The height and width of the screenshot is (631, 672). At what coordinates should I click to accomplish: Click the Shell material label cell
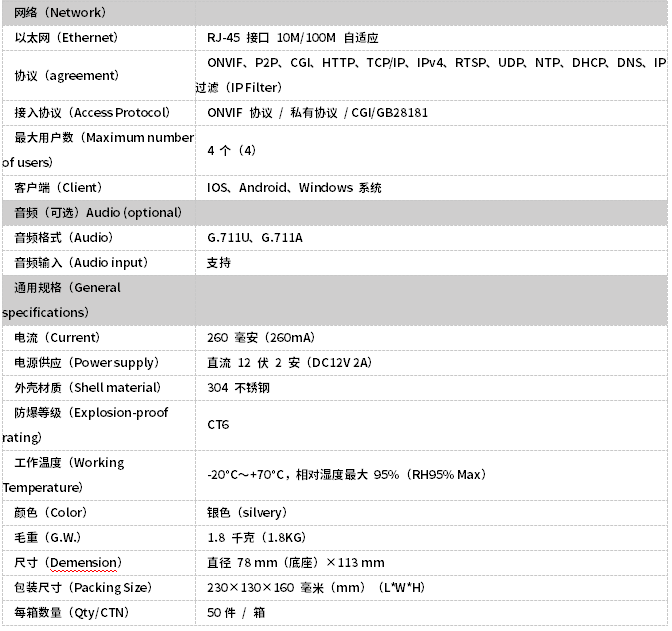tap(87, 387)
